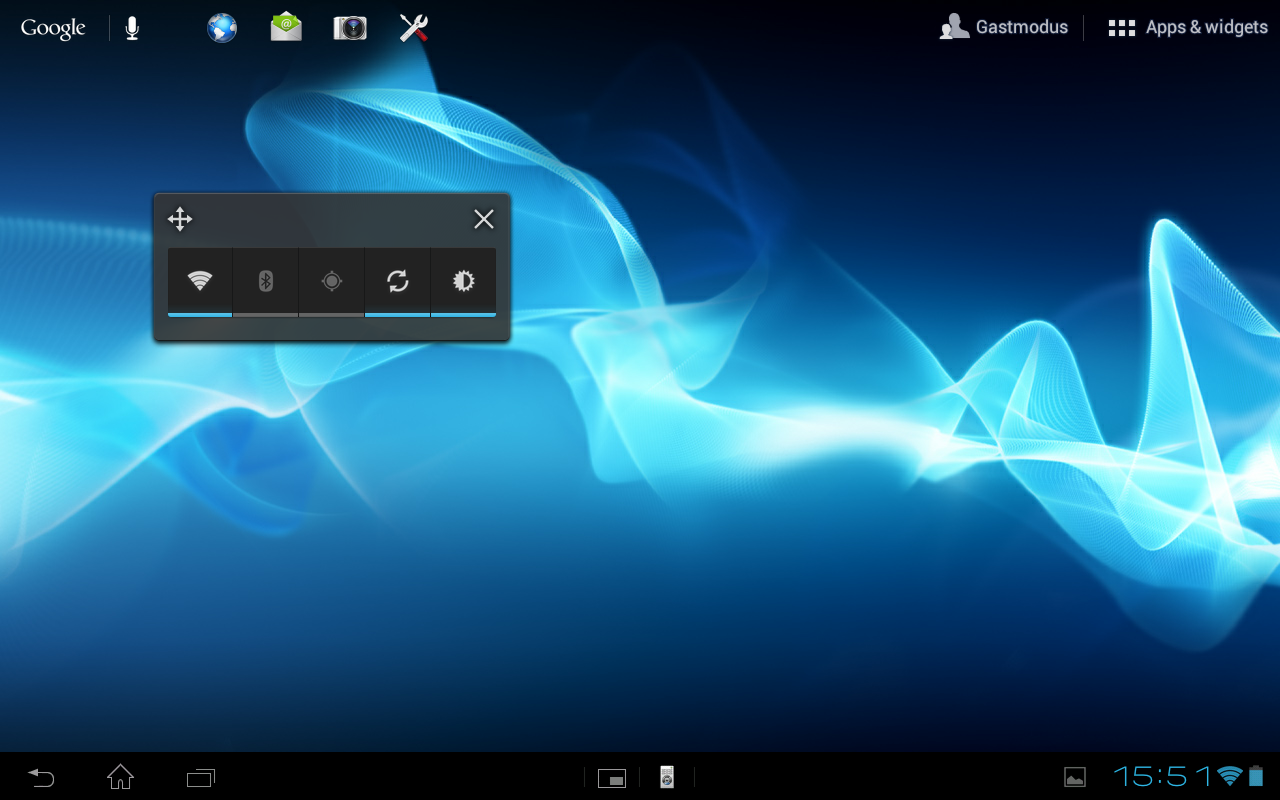The width and height of the screenshot is (1280, 800).
Task: Open the Email app envelope icon
Action: click(286, 28)
